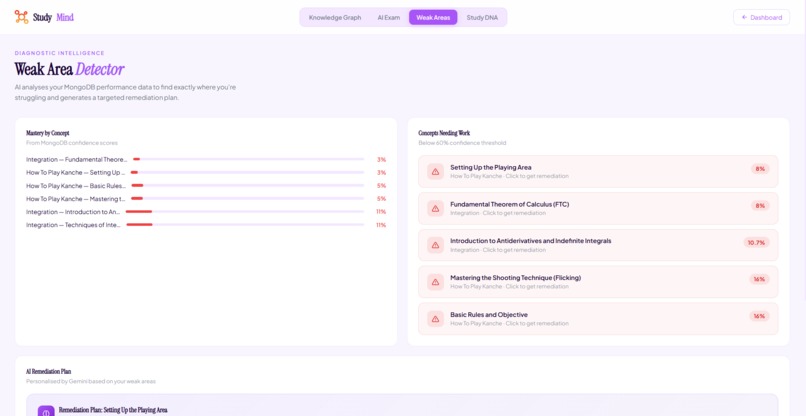Click the warning icon on Setting Up the Playing Area
Screen dimensions: 806x416
[x=435, y=171]
